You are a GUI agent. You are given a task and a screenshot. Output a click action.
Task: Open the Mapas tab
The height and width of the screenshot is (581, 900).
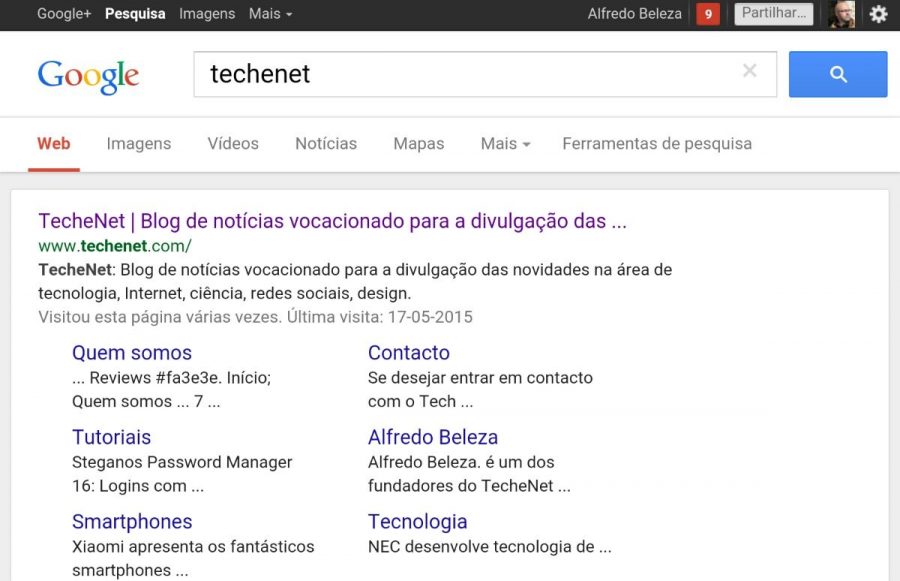pyautogui.click(x=418, y=143)
